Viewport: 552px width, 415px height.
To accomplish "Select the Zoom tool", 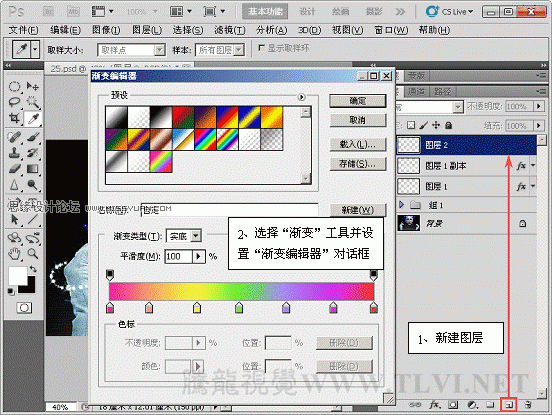I will coord(33,253).
